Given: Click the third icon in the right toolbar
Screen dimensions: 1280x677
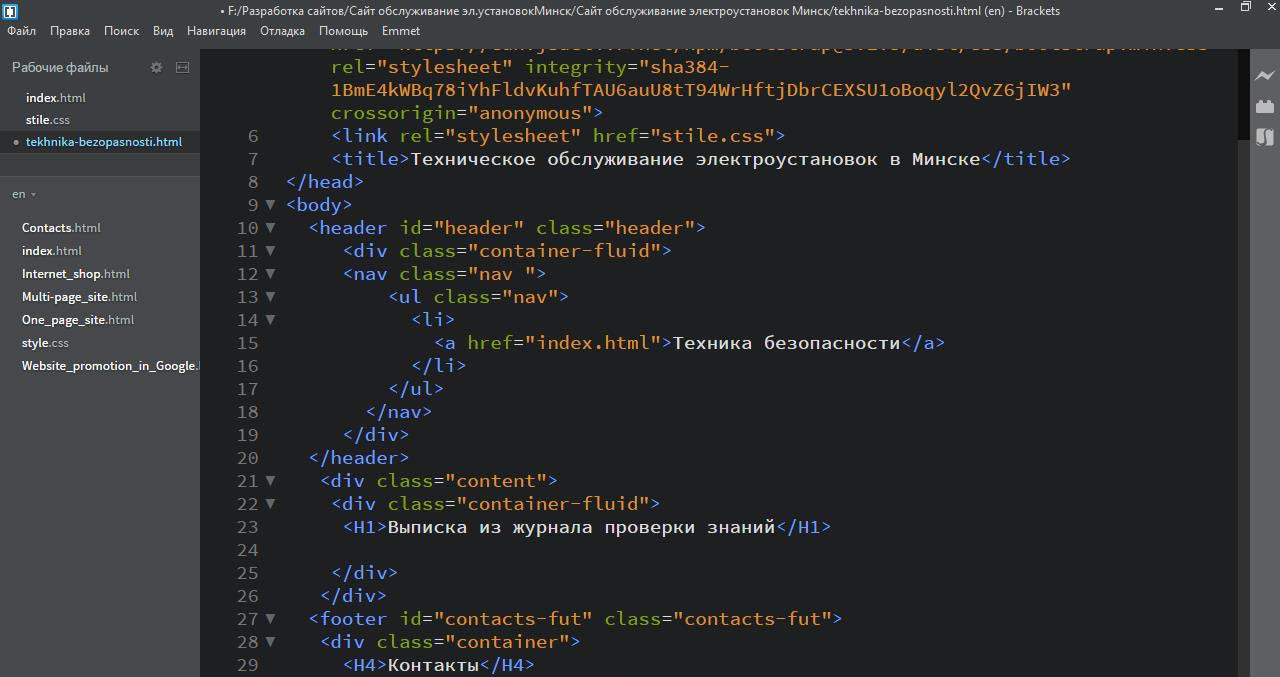Looking at the screenshot, I should 1264,137.
